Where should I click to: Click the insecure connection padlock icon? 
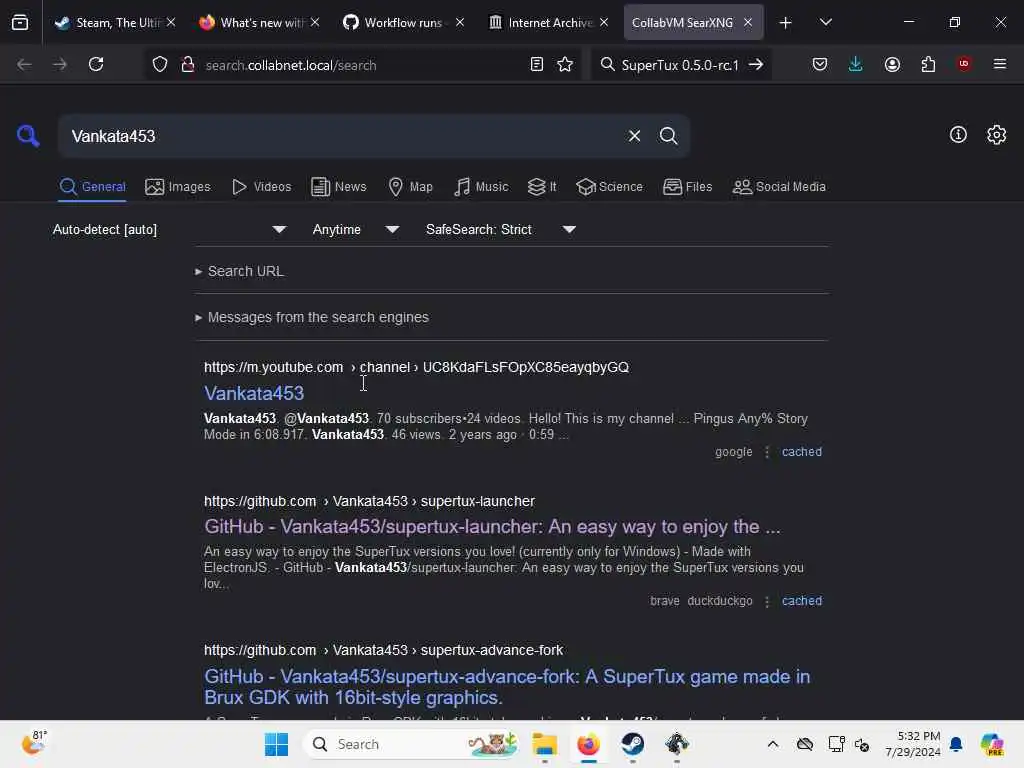point(188,64)
